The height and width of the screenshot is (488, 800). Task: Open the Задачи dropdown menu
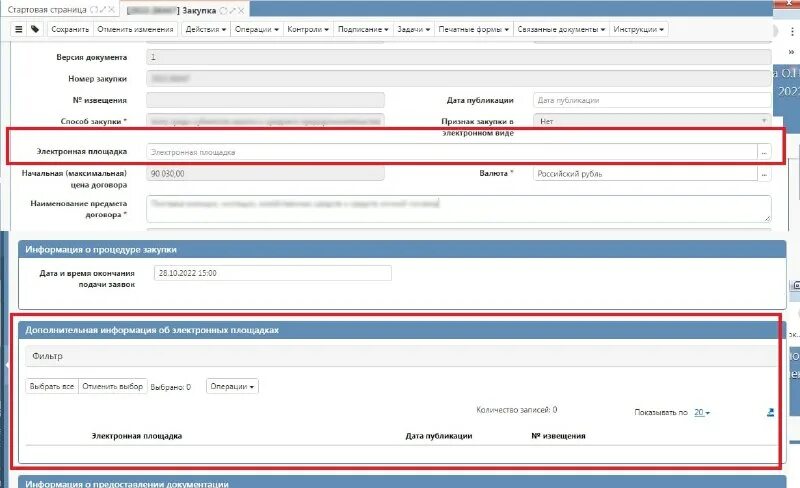413,29
